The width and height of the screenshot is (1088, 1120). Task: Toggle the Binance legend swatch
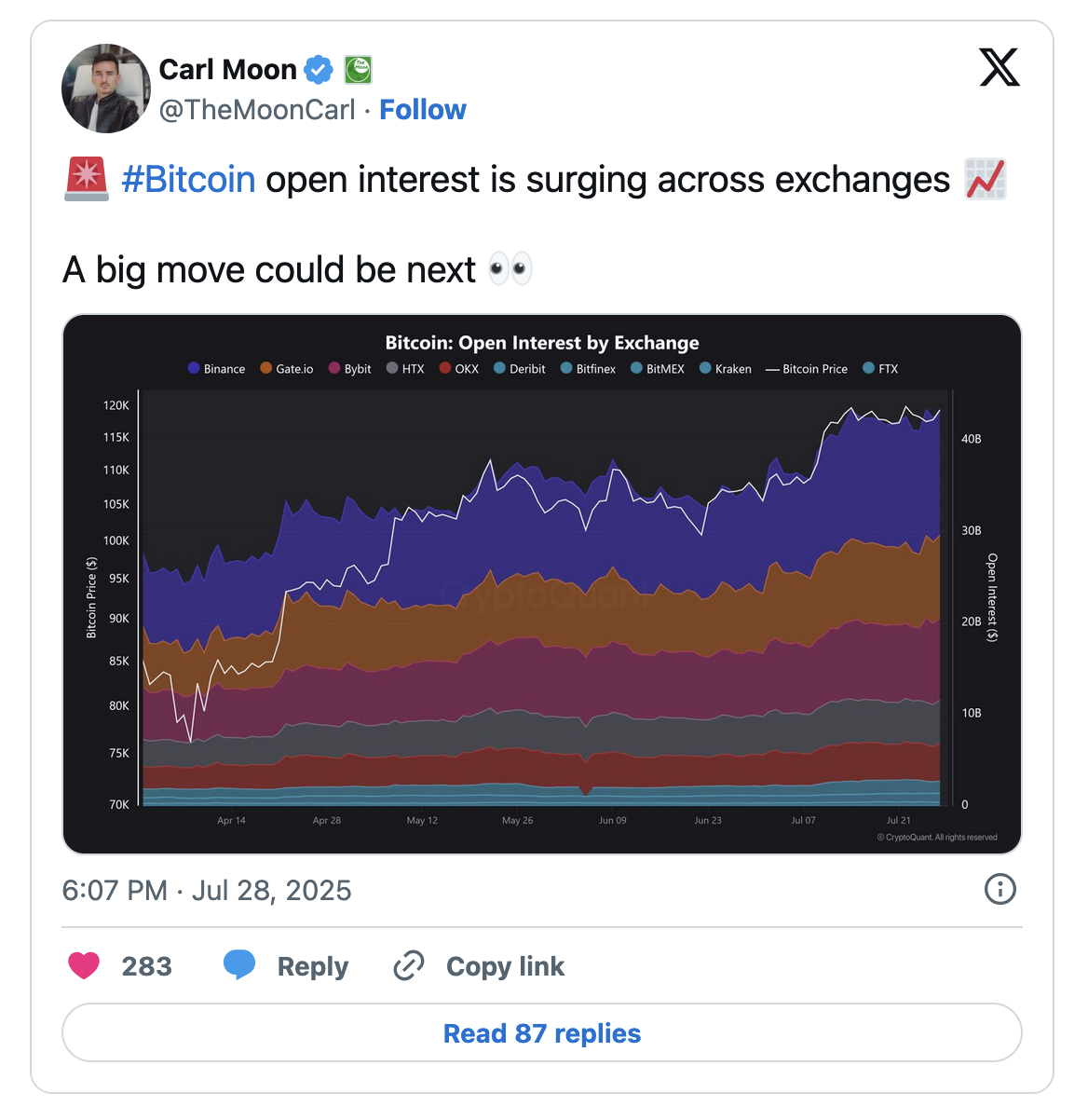(194, 368)
